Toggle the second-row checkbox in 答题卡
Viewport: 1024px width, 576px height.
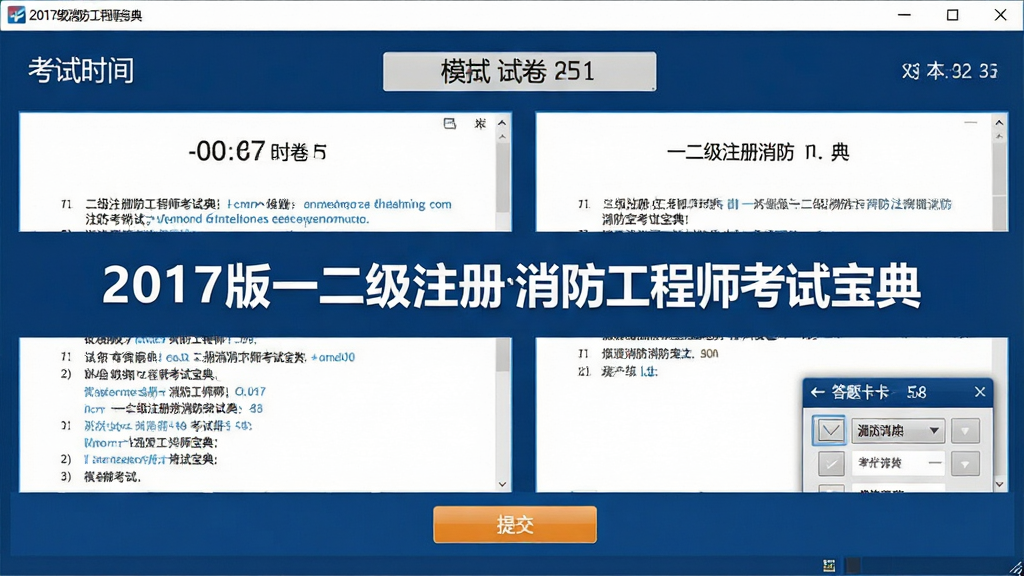pyautogui.click(x=831, y=464)
